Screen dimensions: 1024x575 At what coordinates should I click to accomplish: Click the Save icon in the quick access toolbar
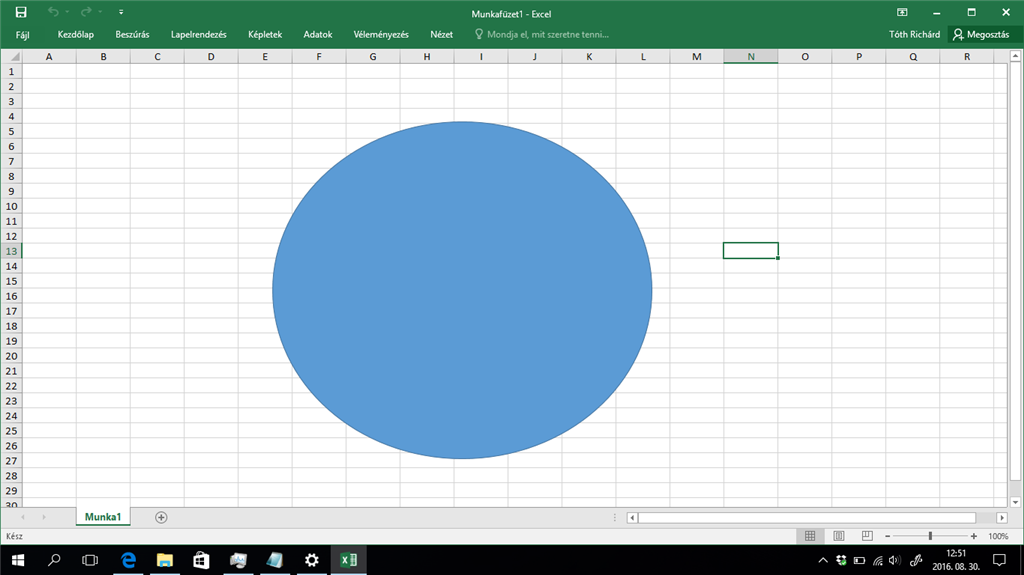(21, 12)
